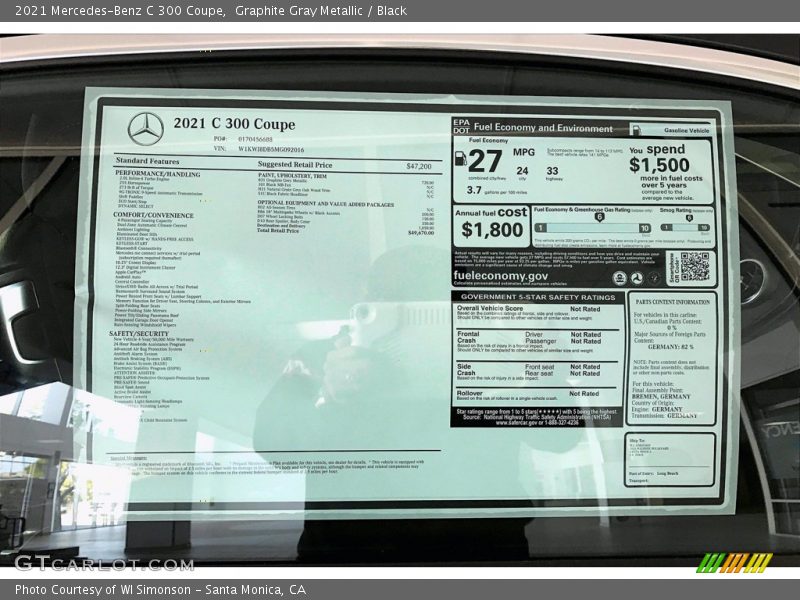This screenshot has height=600, width=800.
Task: Click the "Total Retail Price" line
Action: pos(345,232)
